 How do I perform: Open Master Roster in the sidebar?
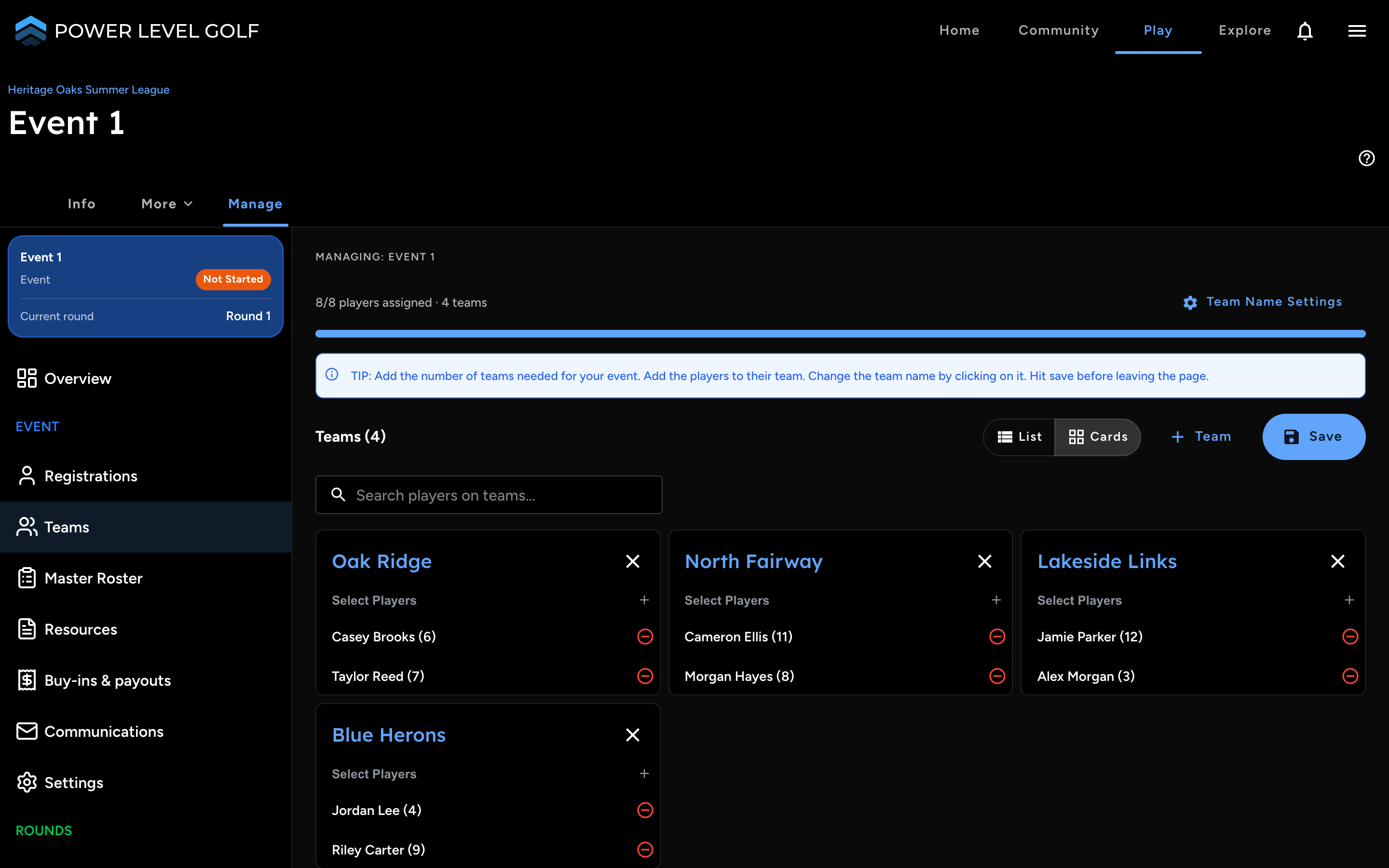pyautogui.click(x=146, y=578)
